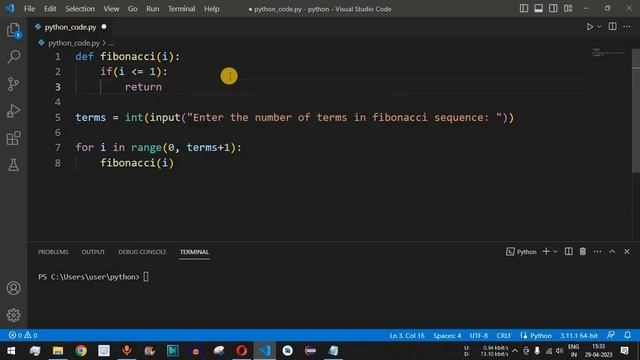Image resolution: width=640 pixels, height=360 pixels.
Task: Open the Accounts menu icon
Action: 13,288
